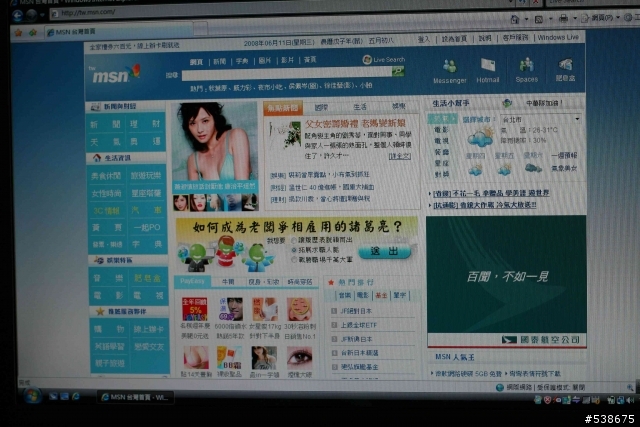This screenshot has width=640, height=427.
Task: Select third radio option in job survey
Action: click(x=293, y=260)
